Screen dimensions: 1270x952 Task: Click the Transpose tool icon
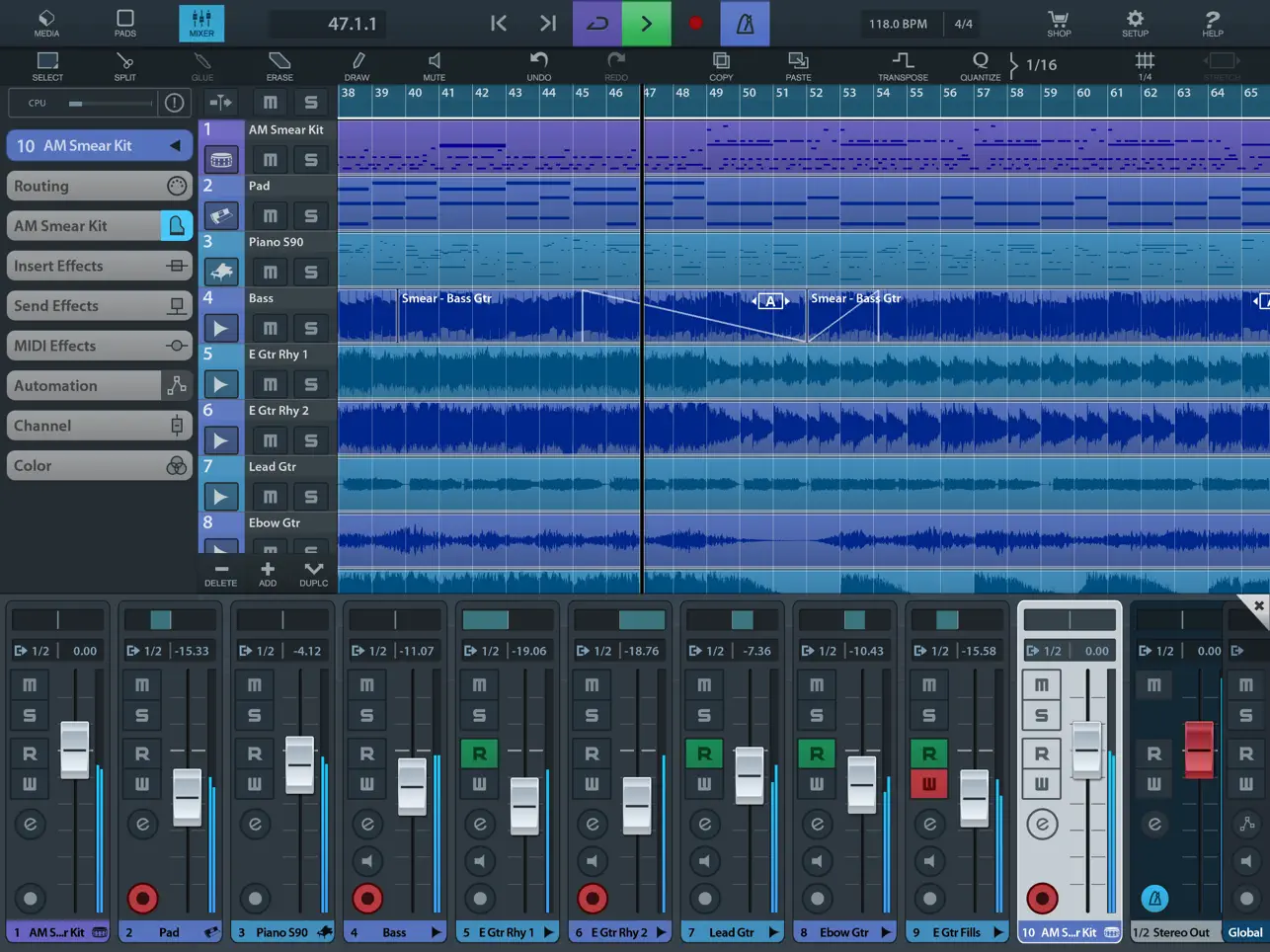pos(903,65)
